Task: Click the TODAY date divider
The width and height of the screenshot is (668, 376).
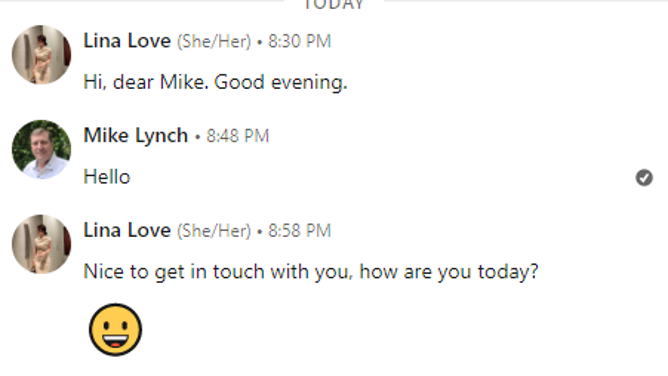Action: click(x=334, y=4)
